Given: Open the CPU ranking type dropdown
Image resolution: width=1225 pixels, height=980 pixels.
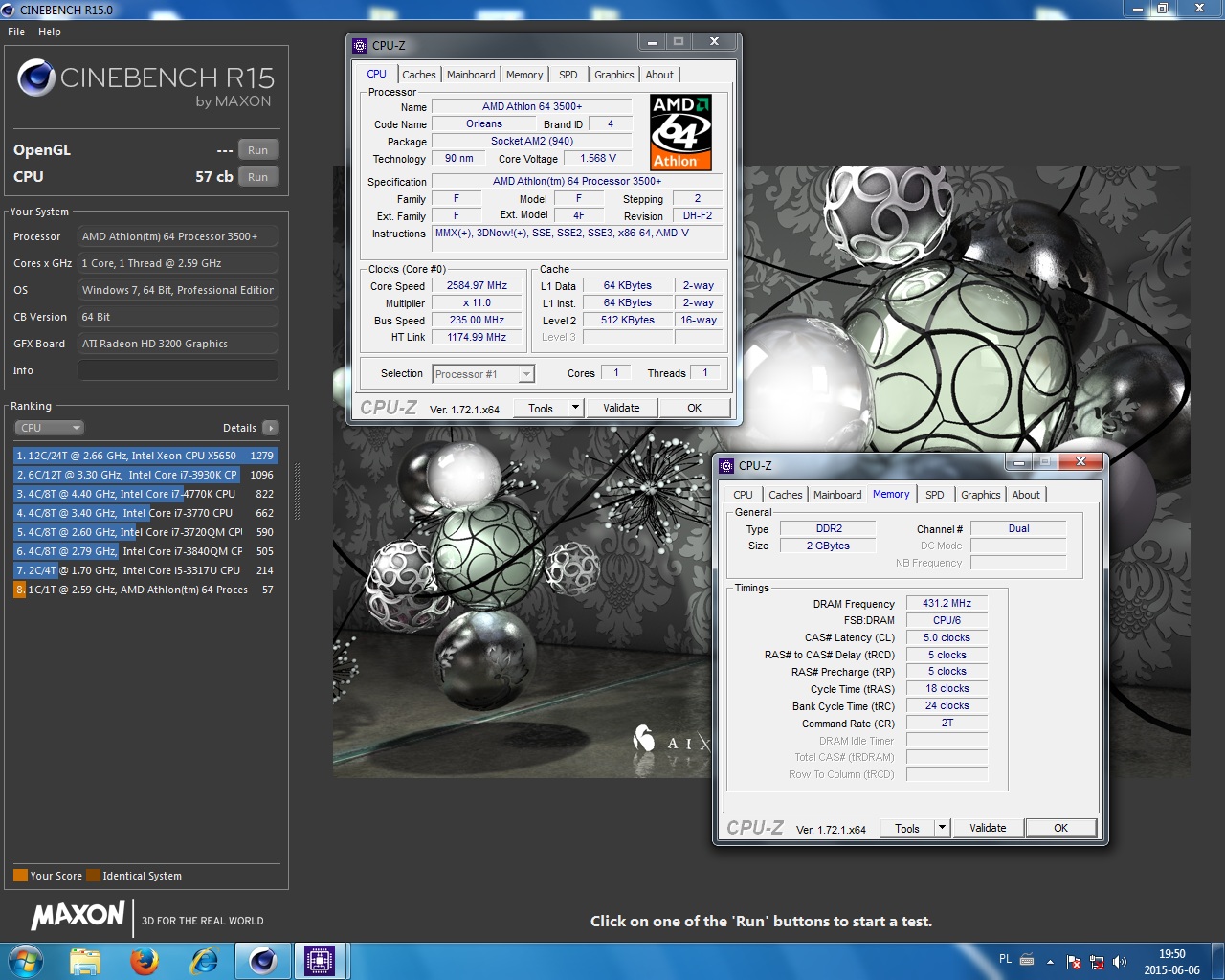Looking at the screenshot, I should point(49,428).
